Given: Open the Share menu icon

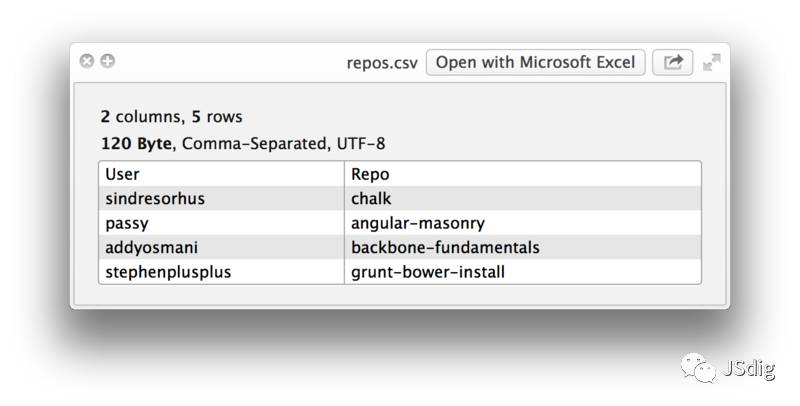Looking at the screenshot, I should pyautogui.click(x=673, y=62).
